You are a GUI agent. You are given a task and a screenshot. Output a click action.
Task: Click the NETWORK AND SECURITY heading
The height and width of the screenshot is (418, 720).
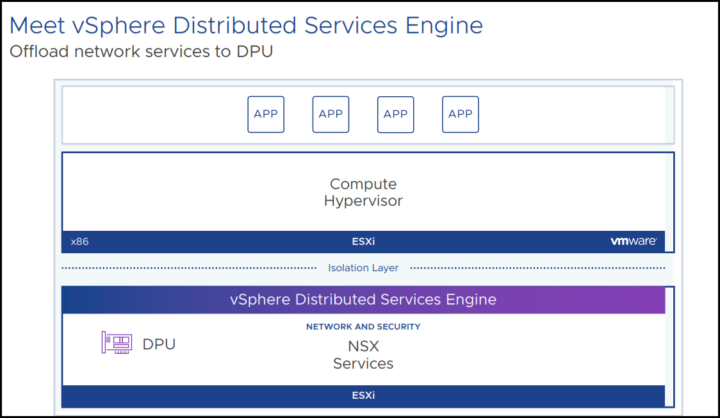pos(363,327)
